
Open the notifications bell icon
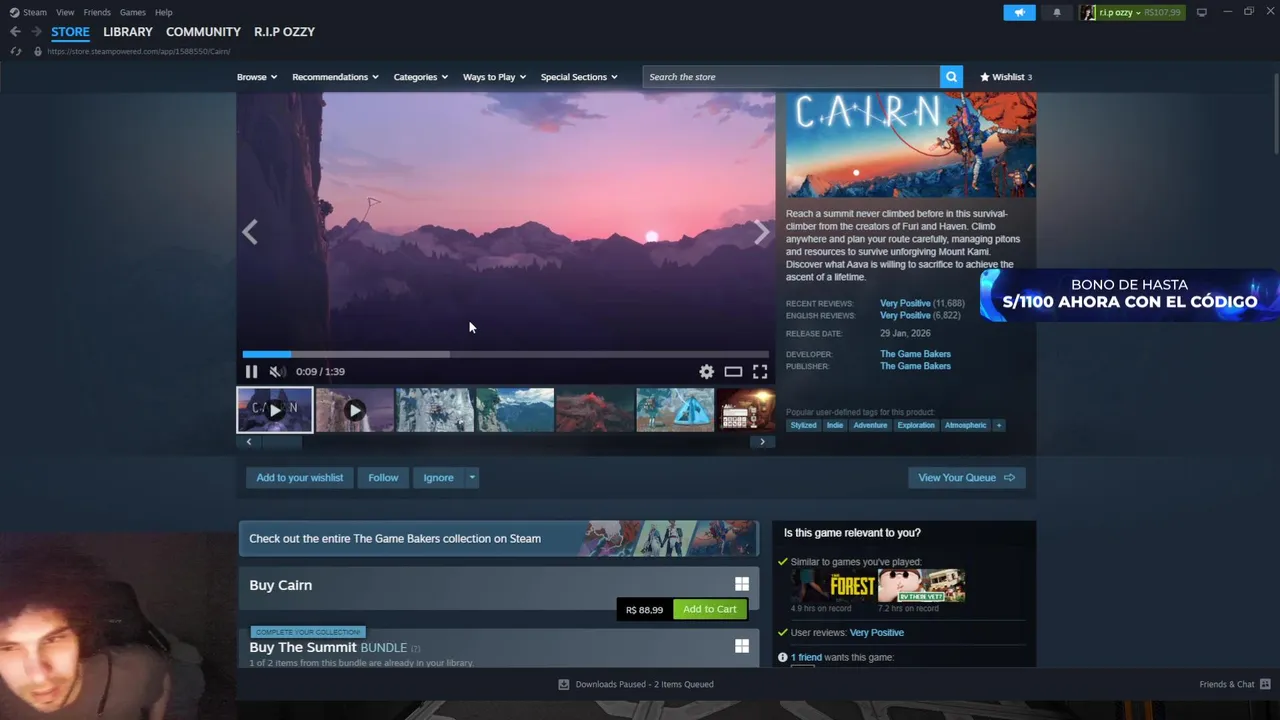point(1057,12)
